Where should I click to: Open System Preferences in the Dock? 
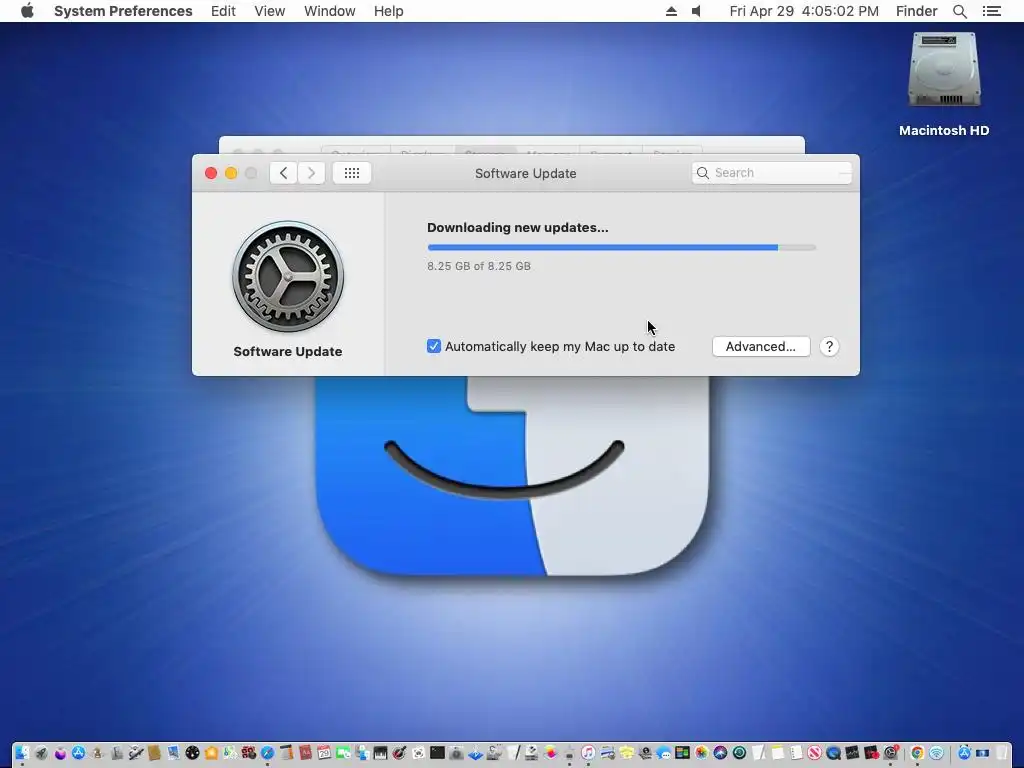click(x=890, y=753)
